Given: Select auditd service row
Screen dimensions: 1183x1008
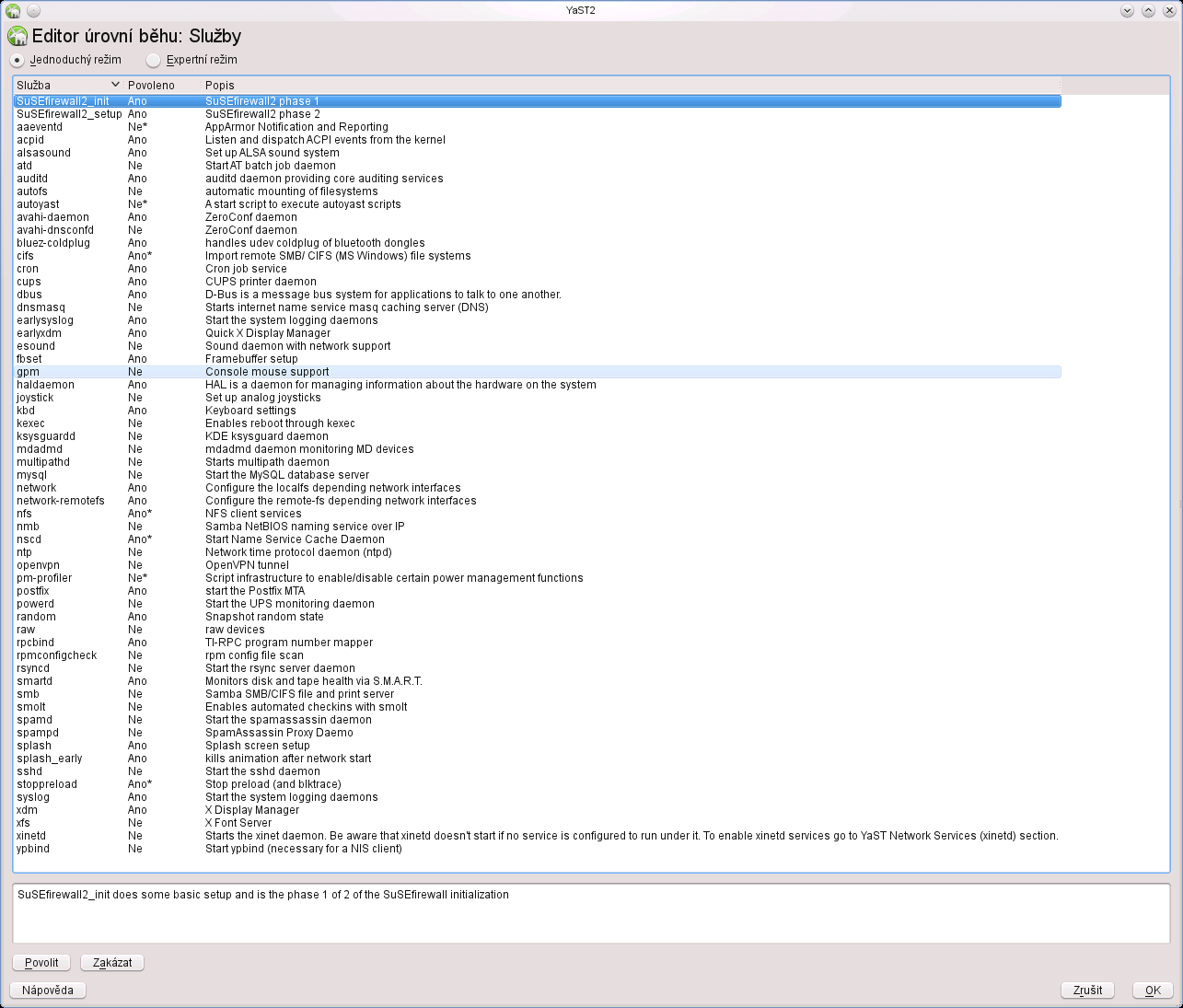Looking at the screenshot, I should point(538,179).
